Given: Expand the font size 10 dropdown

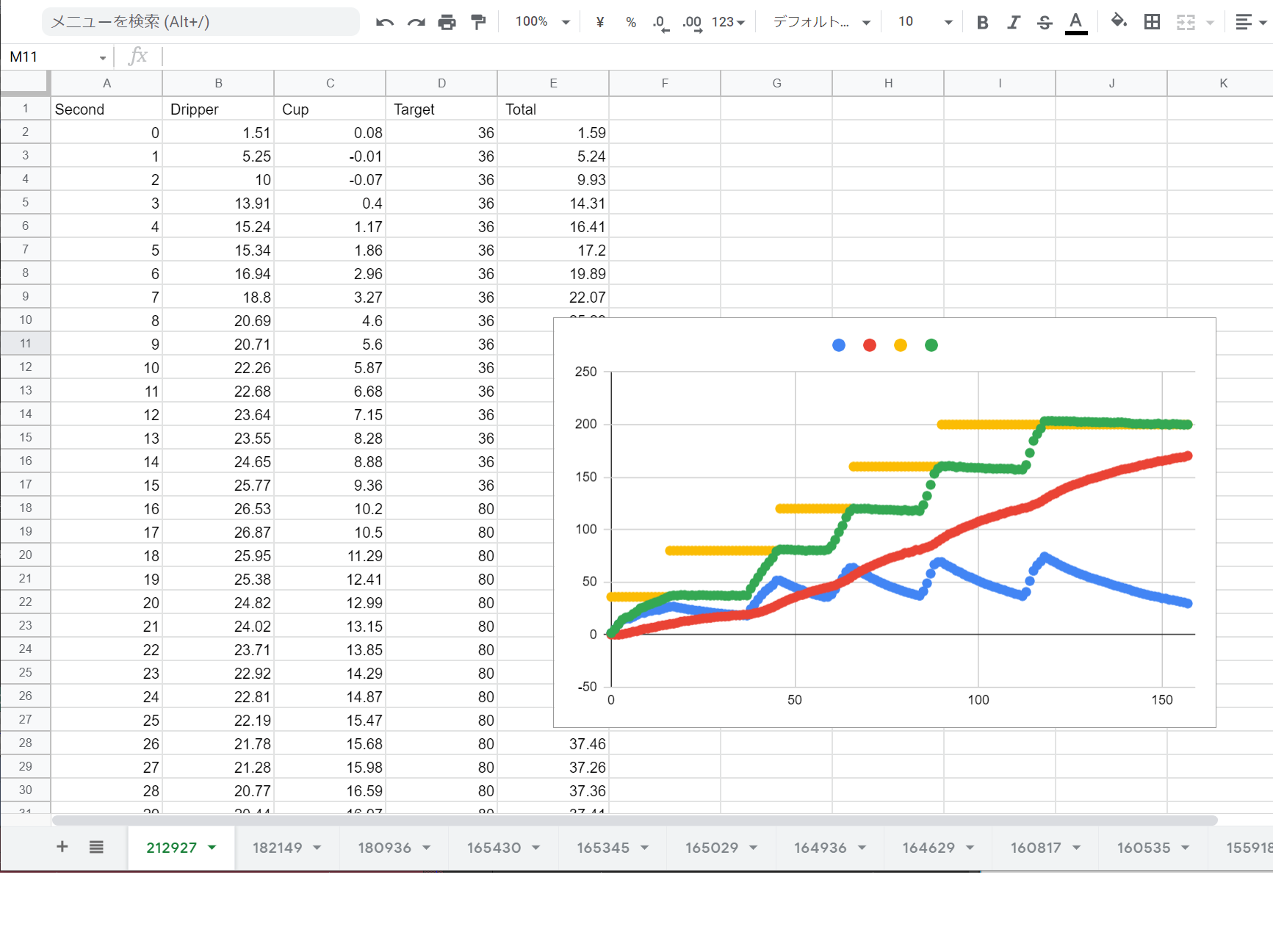Looking at the screenshot, I should pos(925,22).
